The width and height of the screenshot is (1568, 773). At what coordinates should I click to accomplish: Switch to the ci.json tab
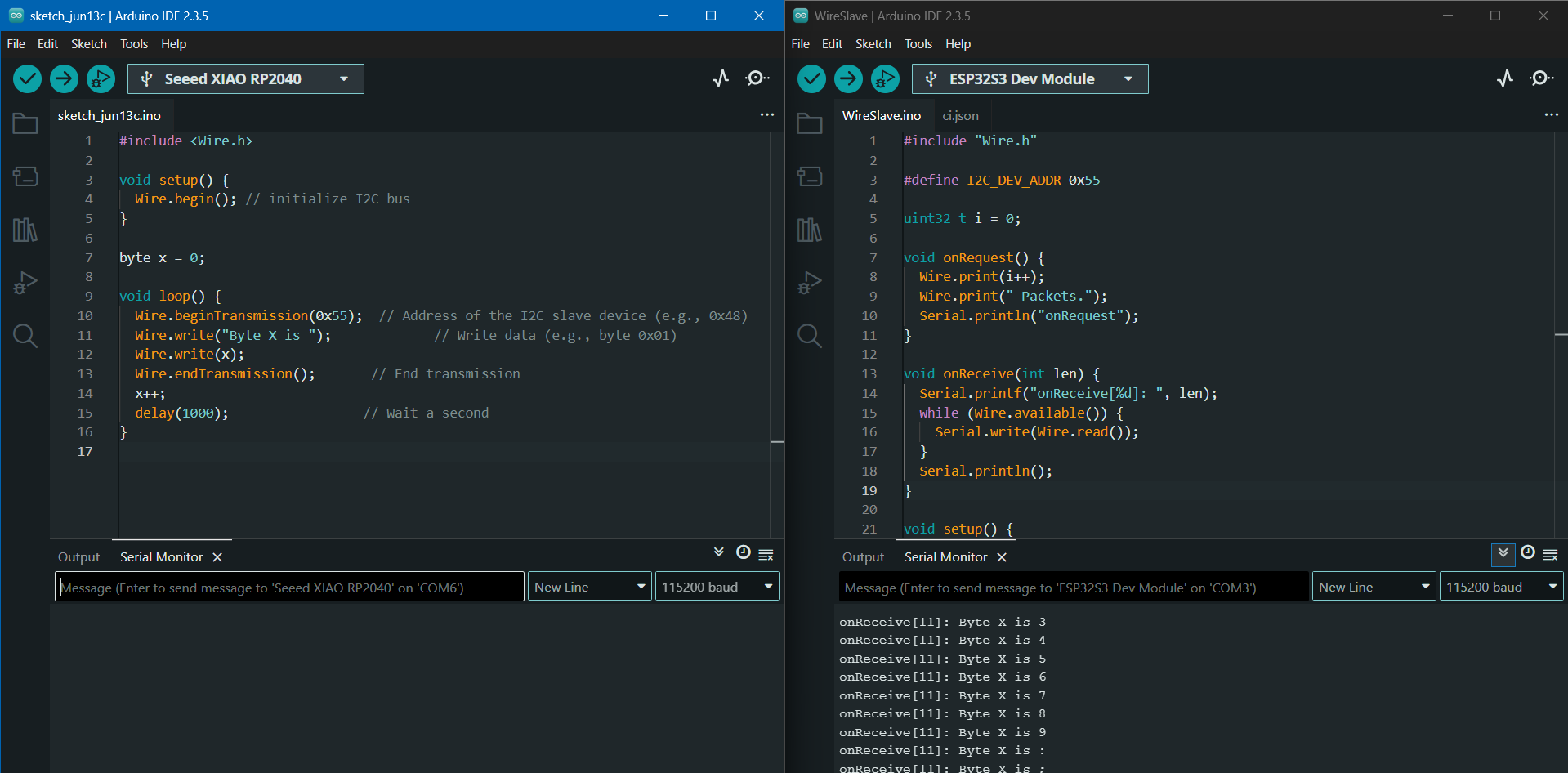(960, 116)
